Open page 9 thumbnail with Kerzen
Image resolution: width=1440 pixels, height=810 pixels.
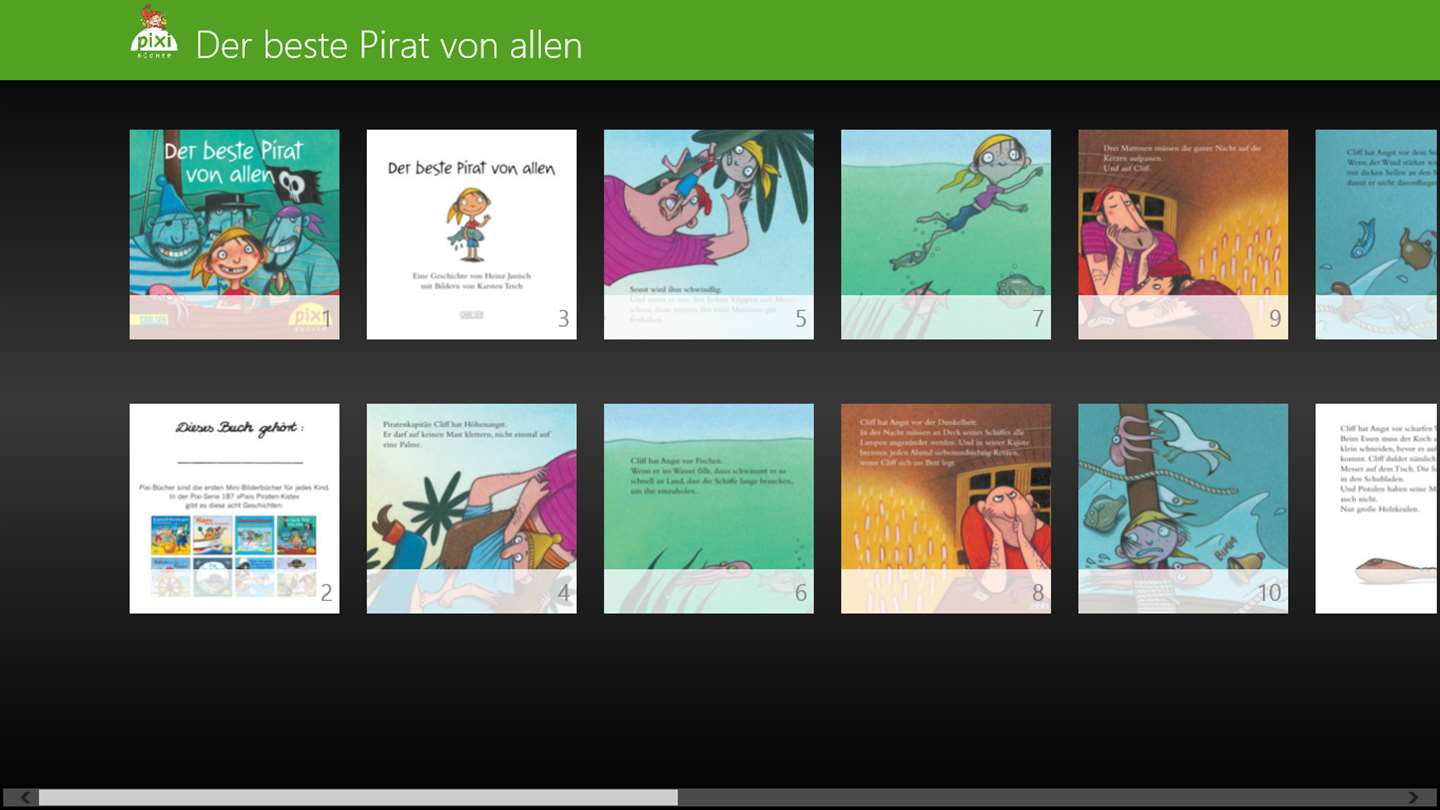coord(1182,234)
